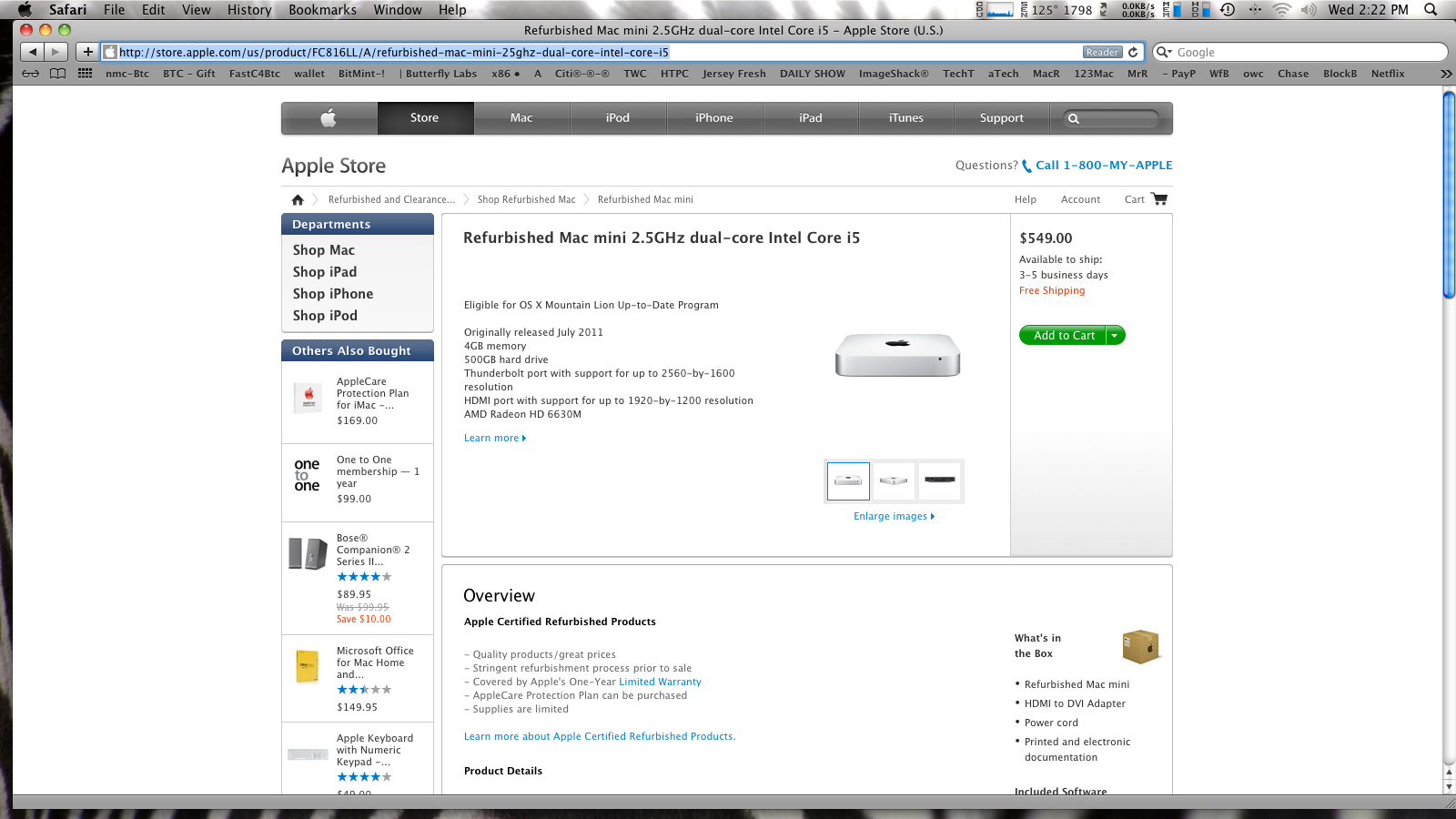This screenshot has height=819, width=1456.
Task: Click the page vertical scrollbar thumb
Action: tap(1449, 195)
